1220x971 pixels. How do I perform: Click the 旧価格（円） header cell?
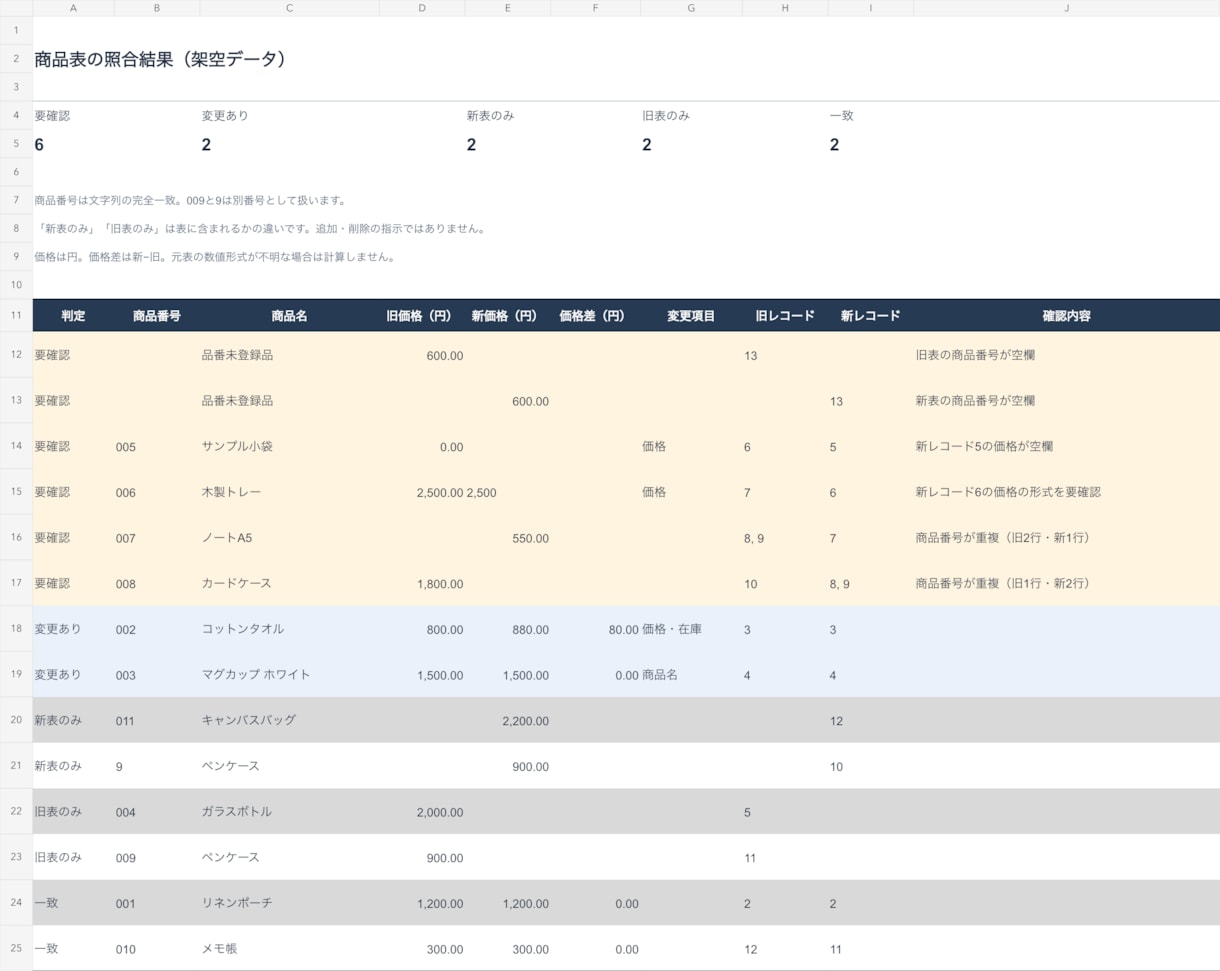coord(422,315)
